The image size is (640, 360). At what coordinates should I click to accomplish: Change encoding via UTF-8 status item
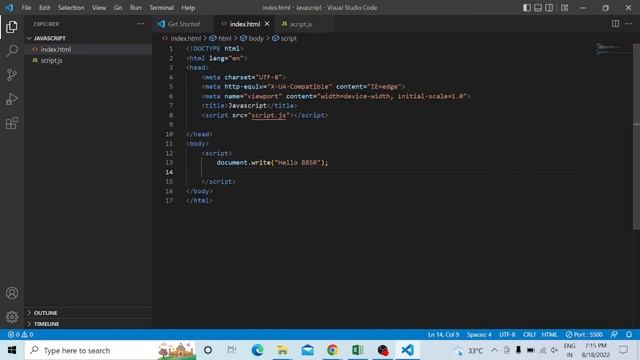(507, 334)
